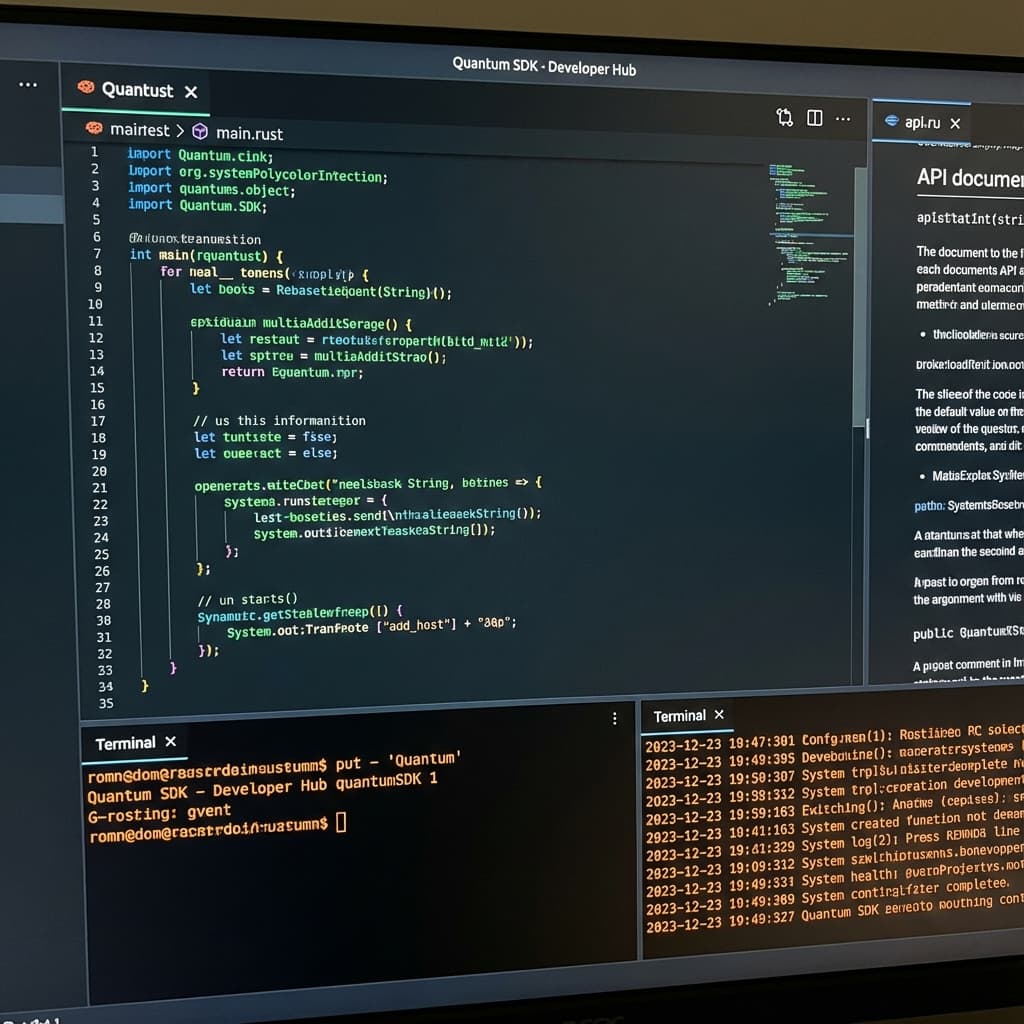The height and width of the screenshot is (1024, 1024).
Task: Click the vertical ellipsis above Terminal panel
Action: point(614,719)
